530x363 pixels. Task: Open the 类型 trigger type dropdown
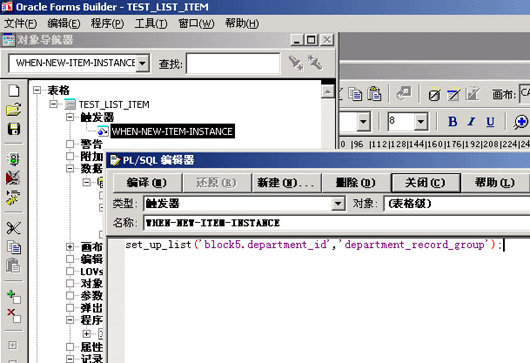pos(338,204)
